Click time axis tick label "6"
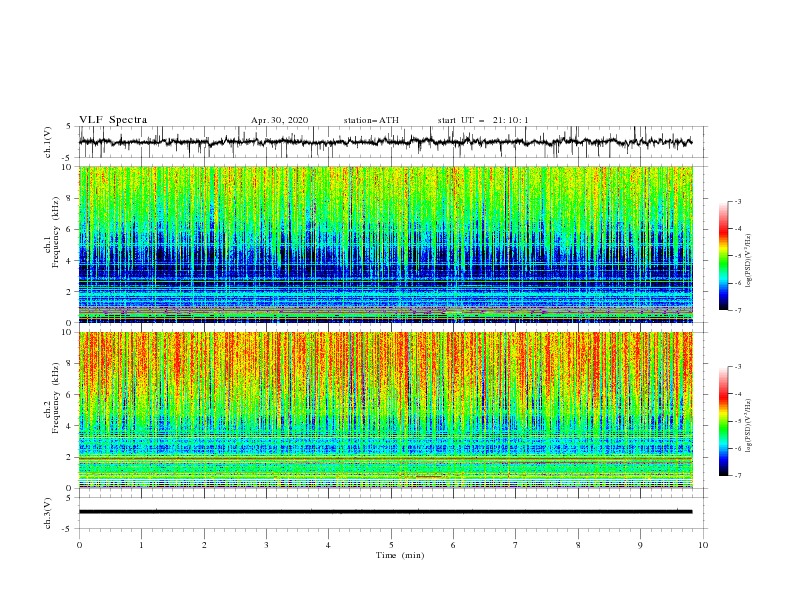The width and height of the screenshot is (792, 612). point(454,545)
